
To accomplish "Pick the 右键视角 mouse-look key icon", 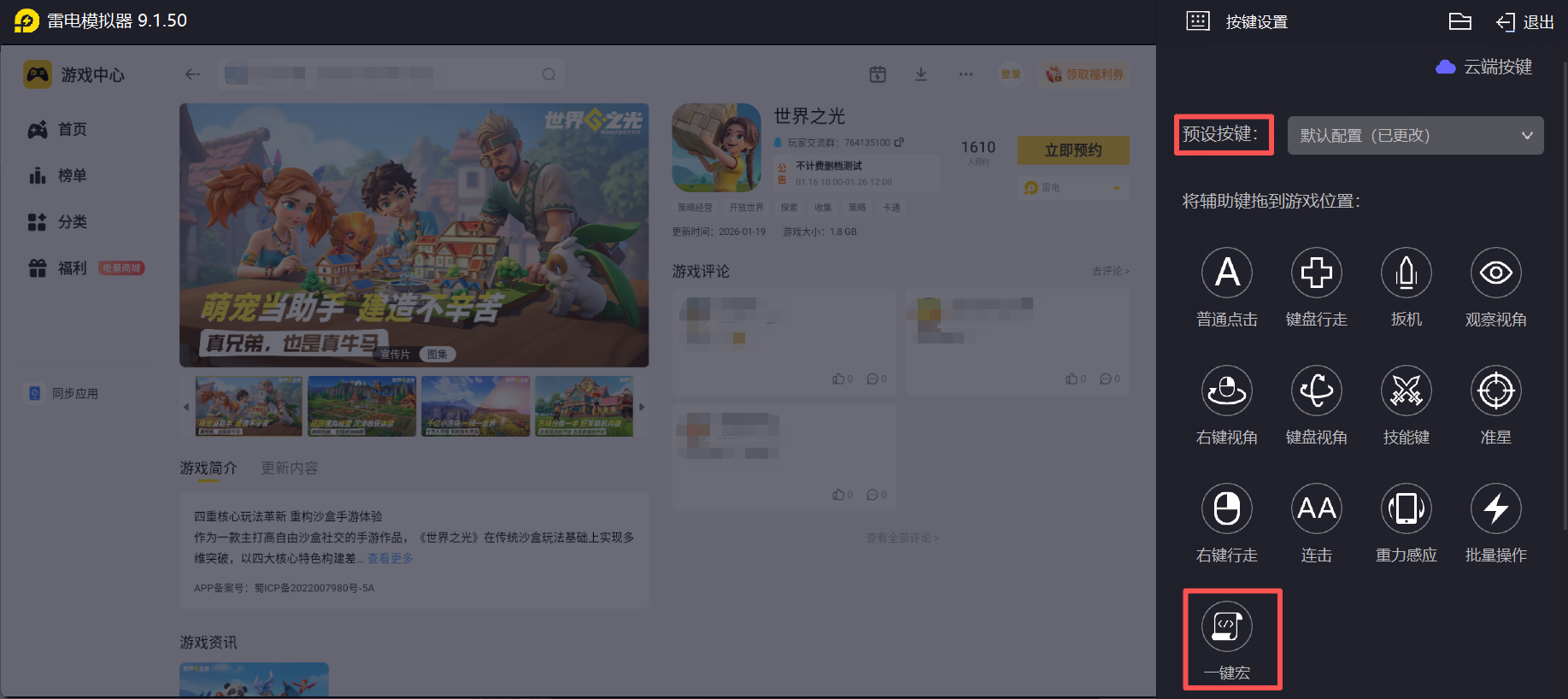I will point(1227,391).
